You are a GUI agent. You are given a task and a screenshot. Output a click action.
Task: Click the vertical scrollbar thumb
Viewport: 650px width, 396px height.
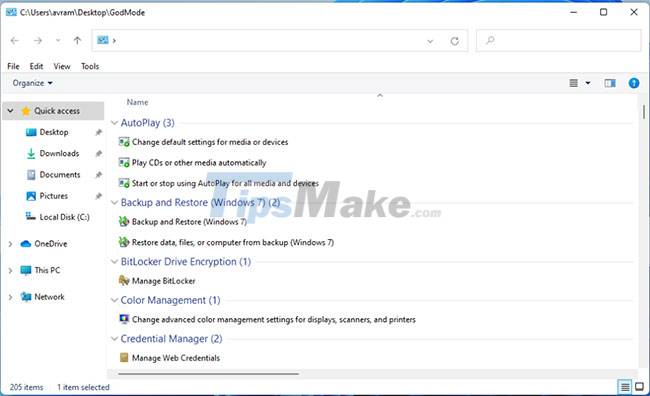tap(644, 112)
